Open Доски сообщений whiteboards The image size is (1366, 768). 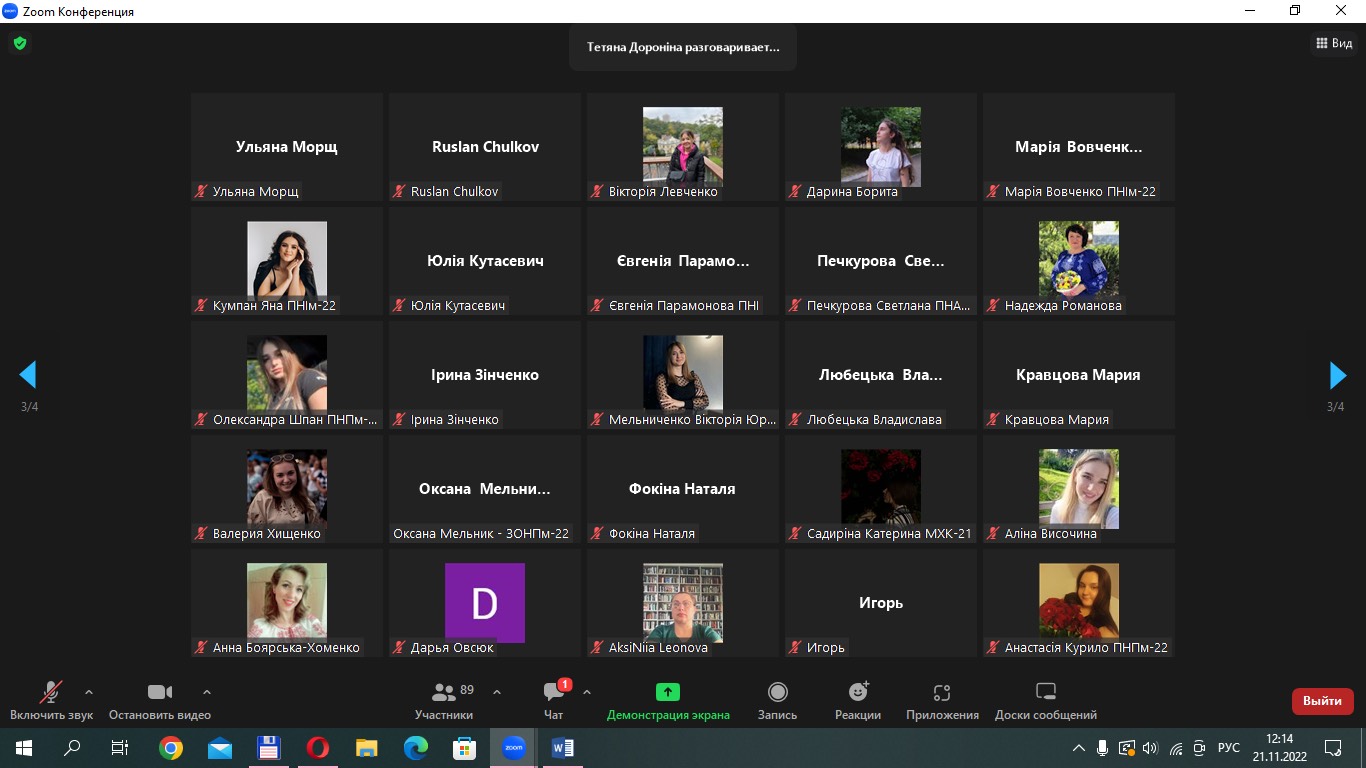1045,700
